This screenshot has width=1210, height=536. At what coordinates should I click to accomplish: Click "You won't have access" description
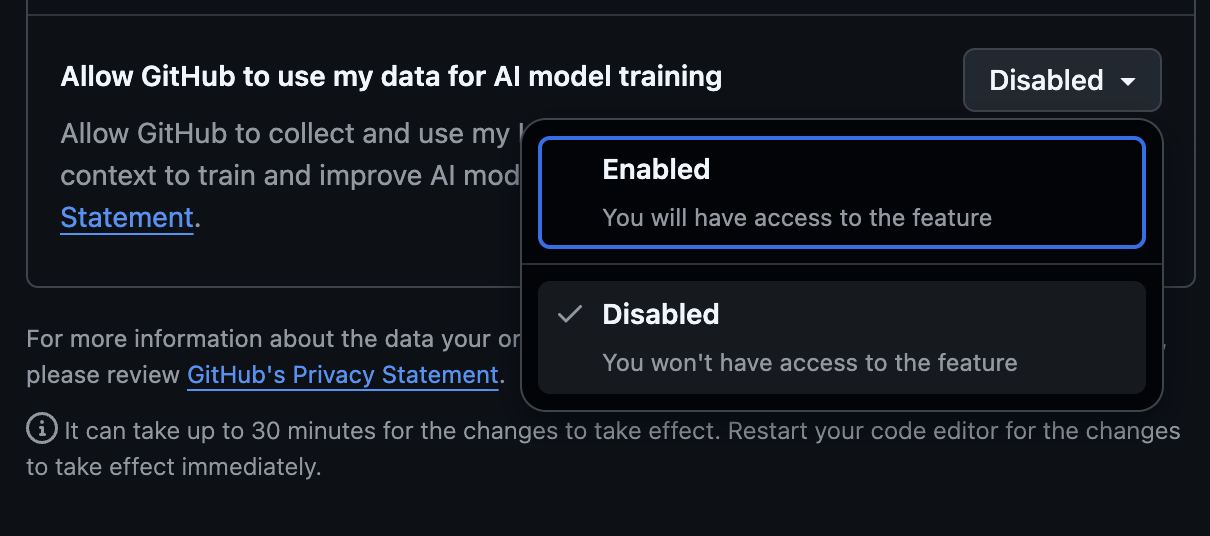pyautogui.click(x=809, y=362)
